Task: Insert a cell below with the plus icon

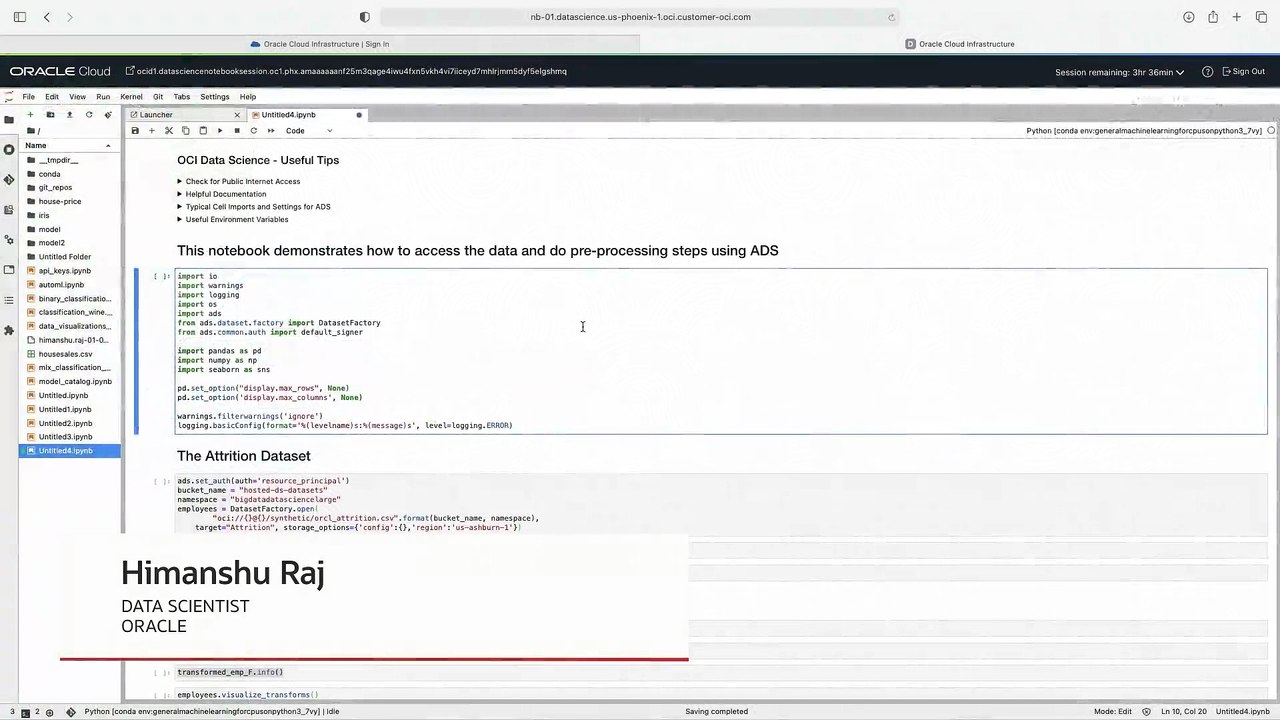Action: [x=152, y=131]
